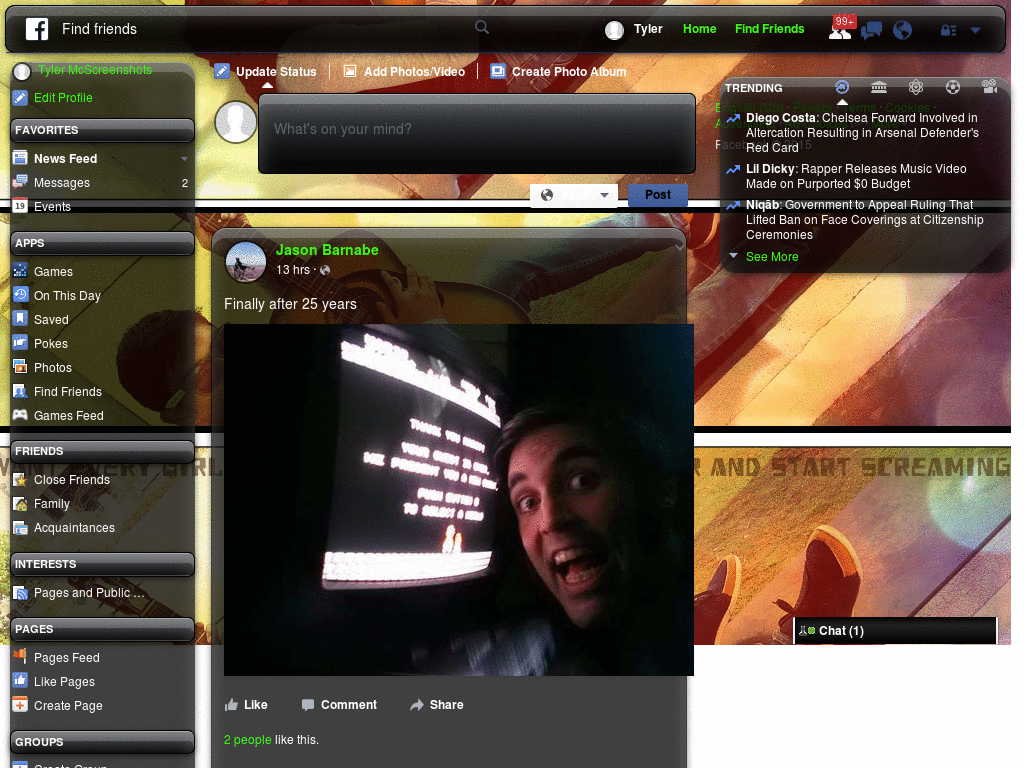Open the audience selector dropdown near Post
1024x768 pixels.
(x=574, y=195)
